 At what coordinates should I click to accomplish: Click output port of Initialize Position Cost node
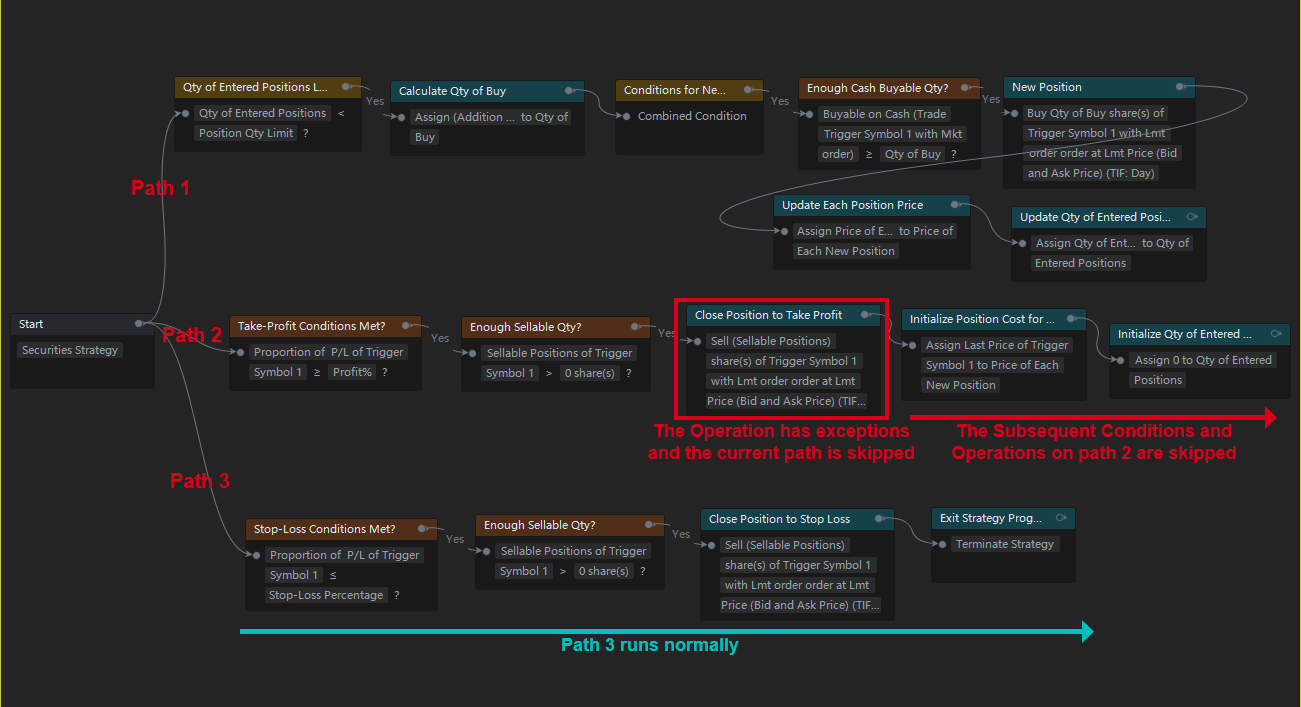[1071, 319]
